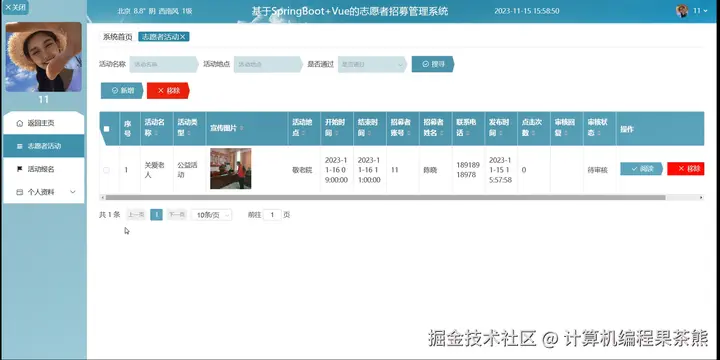Click the red 移除 button in 关爱老人 row
720x360 pixels.
pos(686,169)
